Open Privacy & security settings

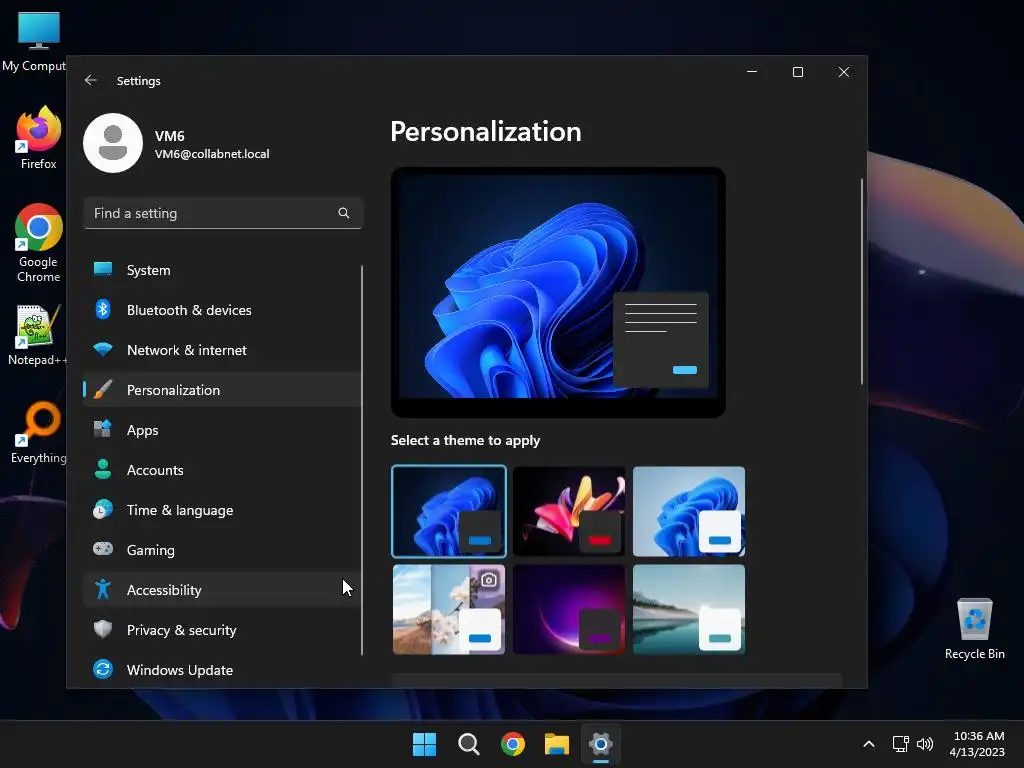tap(222, 630)
